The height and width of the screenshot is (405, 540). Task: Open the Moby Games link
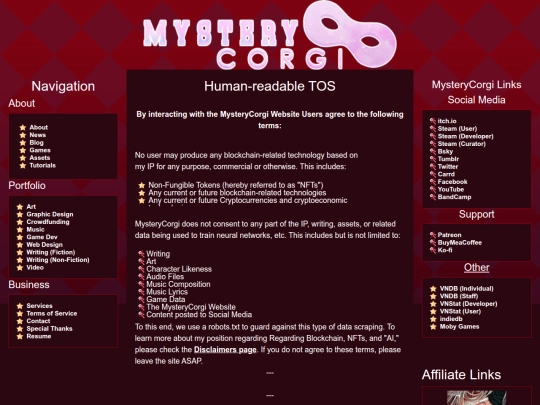(x=459, y=326)
